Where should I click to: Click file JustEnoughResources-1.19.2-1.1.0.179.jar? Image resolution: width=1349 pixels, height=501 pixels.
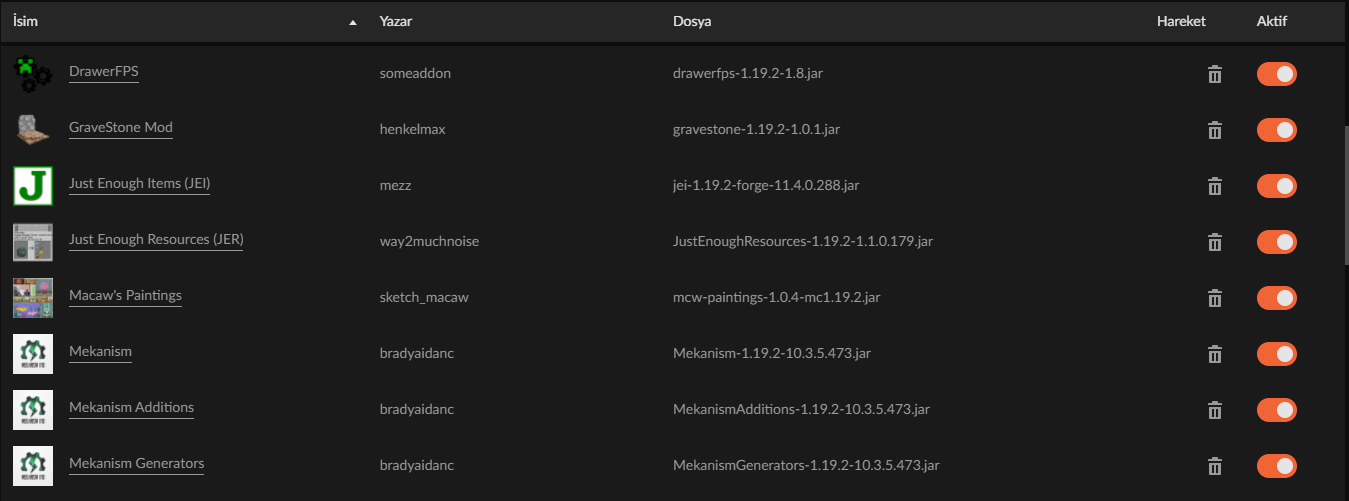[803, 242]
